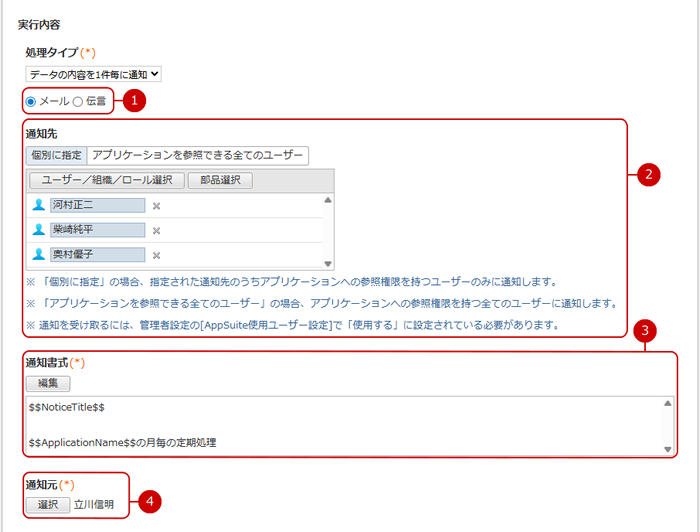This screenshot has height=532, width=700.
Task: Click the red callout marker number 4
Action: click(x=149, y=502)
